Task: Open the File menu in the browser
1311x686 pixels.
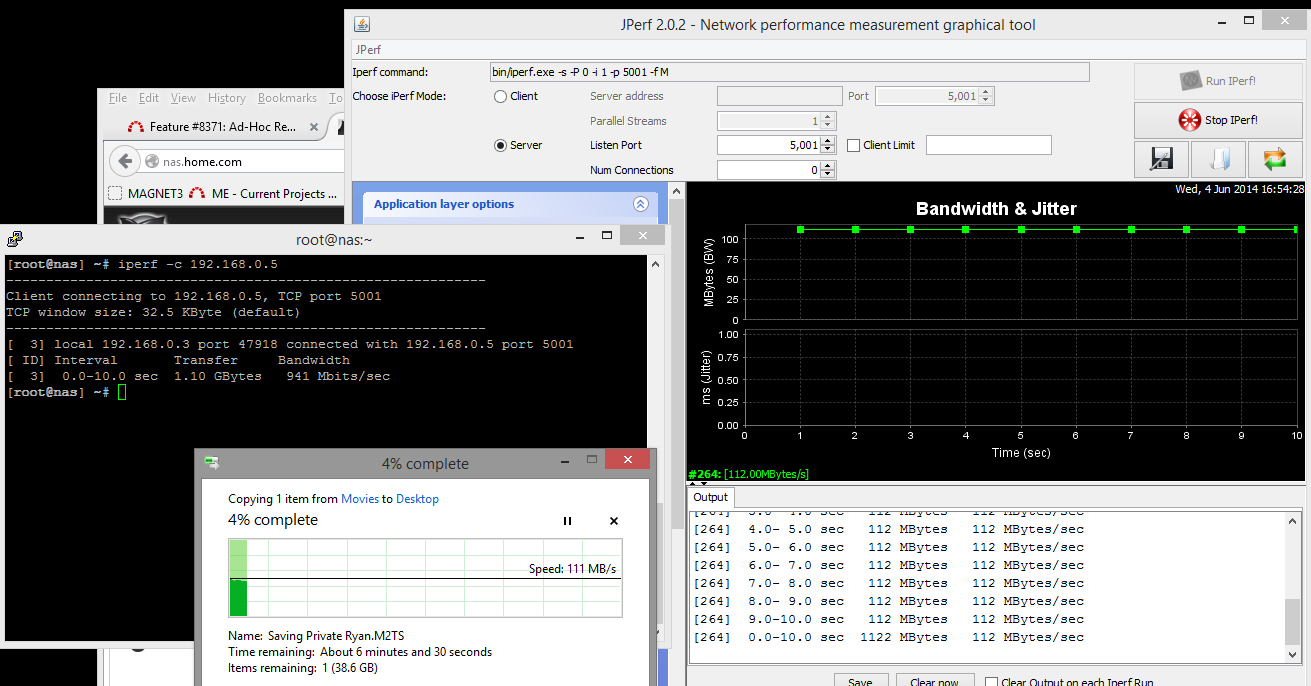Action: (x=118, y=98)
